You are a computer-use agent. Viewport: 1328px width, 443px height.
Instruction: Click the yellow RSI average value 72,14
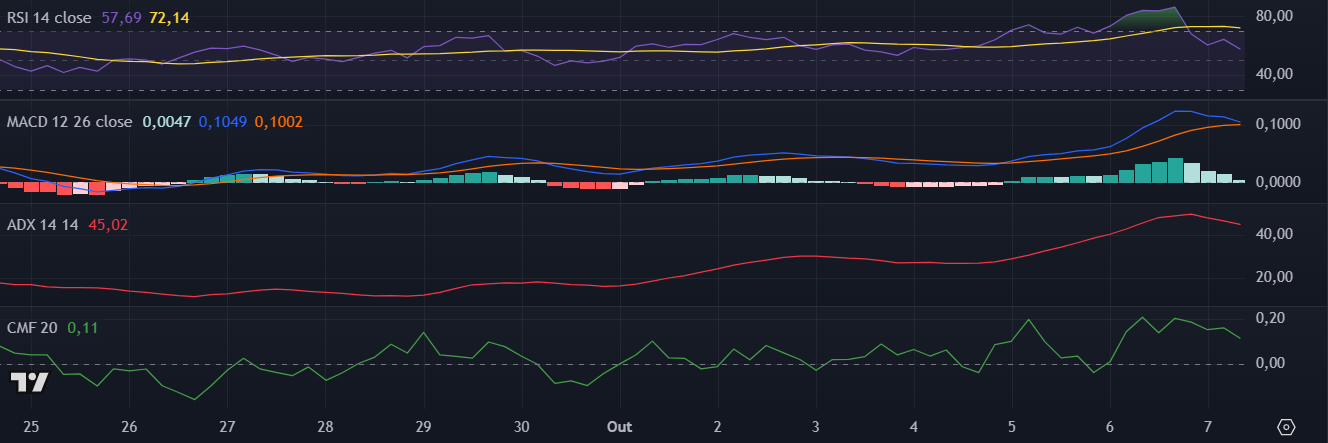(x=169, y=18)
